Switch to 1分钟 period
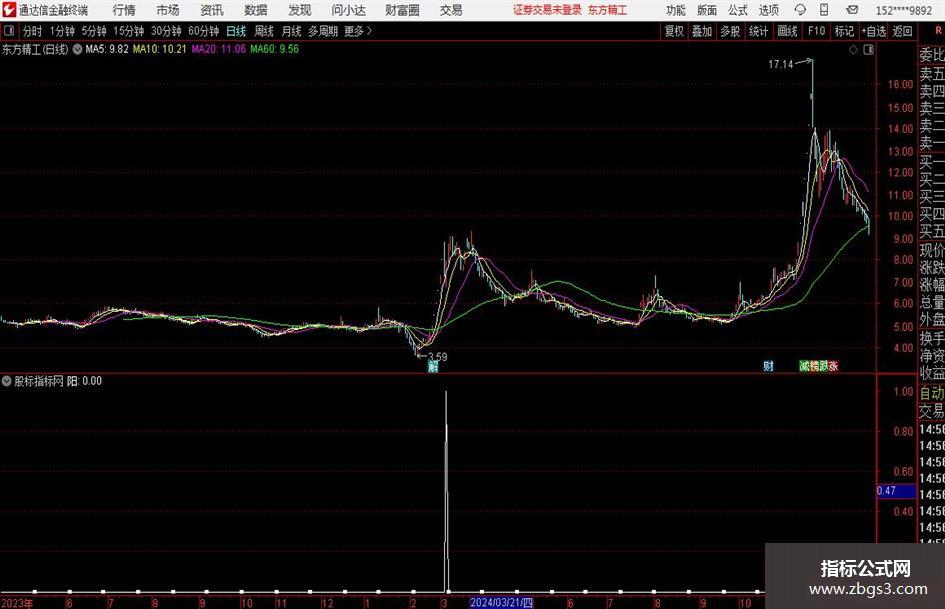 pos(62,31)
